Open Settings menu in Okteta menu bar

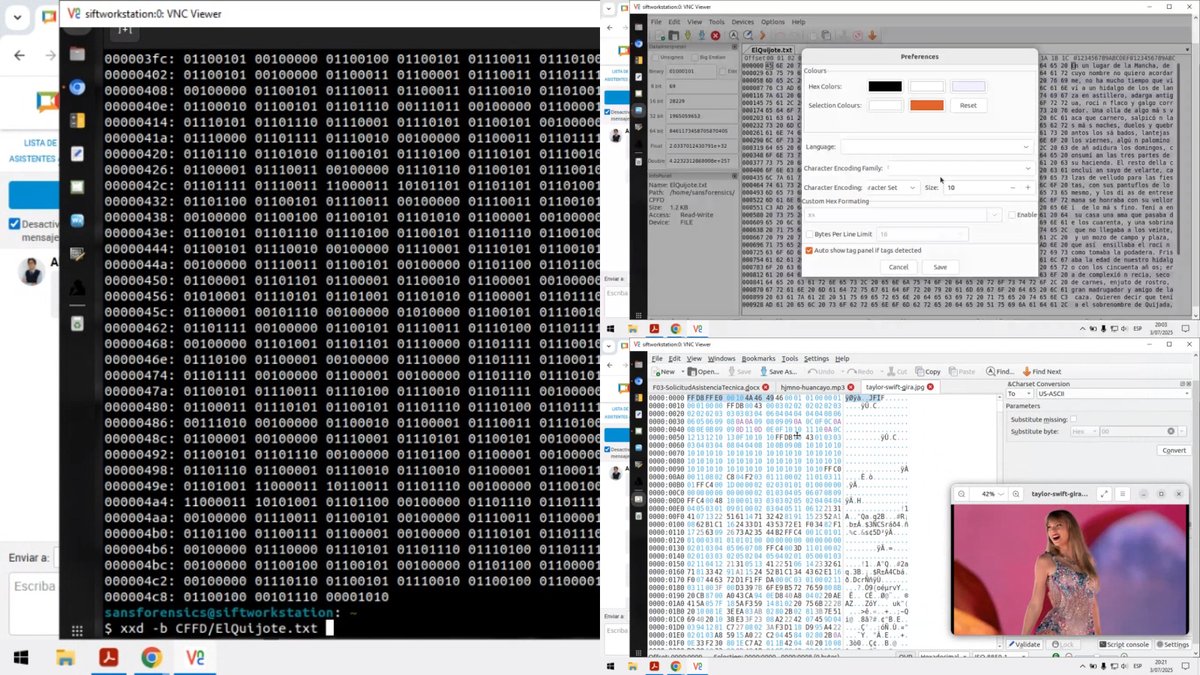(x=816, y=358)
